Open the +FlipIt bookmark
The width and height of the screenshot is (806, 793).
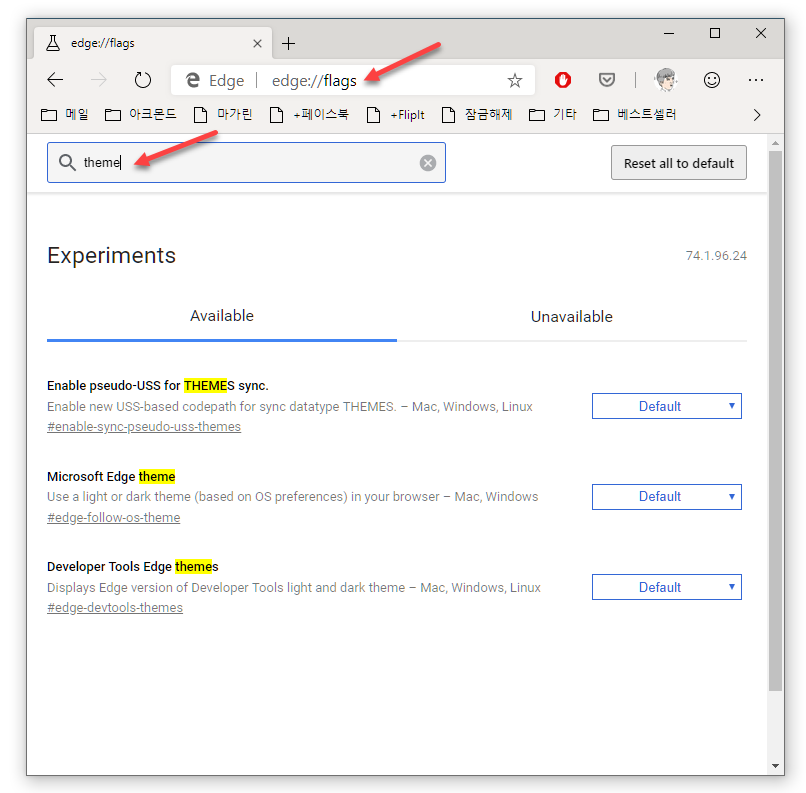[x=396, y=115]
